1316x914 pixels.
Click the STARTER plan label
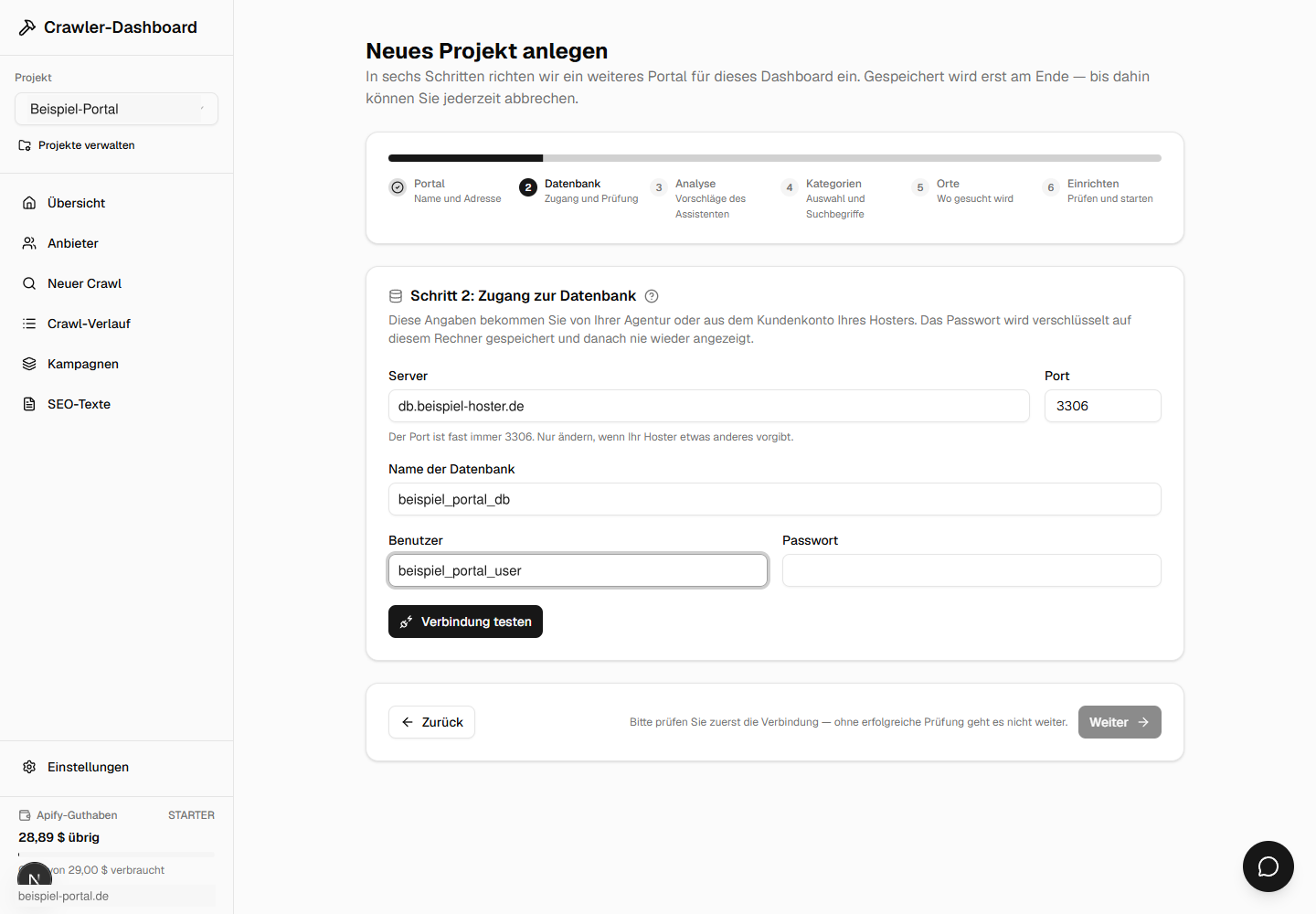click(x=191, y=815)
